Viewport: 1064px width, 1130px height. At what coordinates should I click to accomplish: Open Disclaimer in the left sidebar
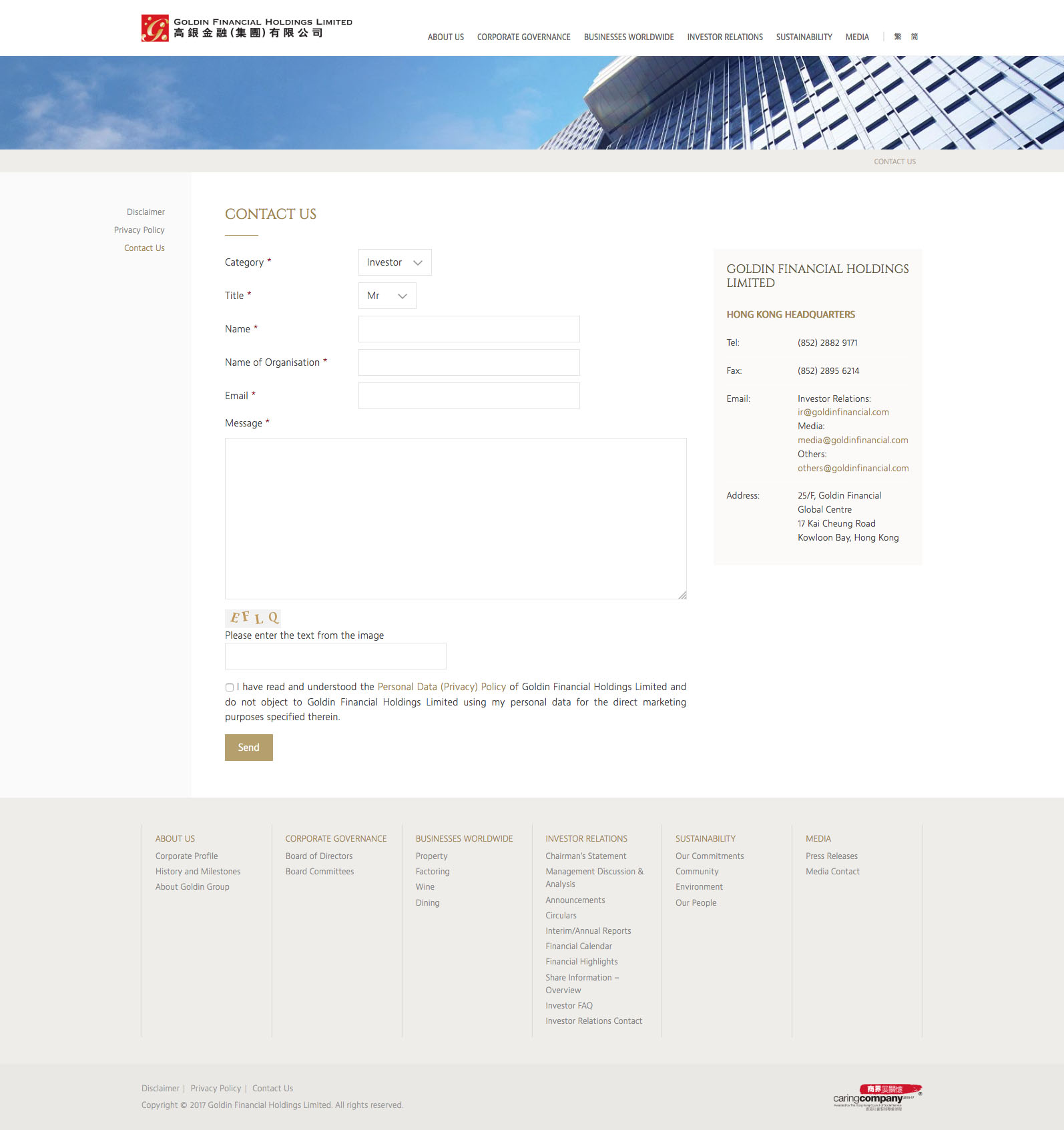[146, 212]
